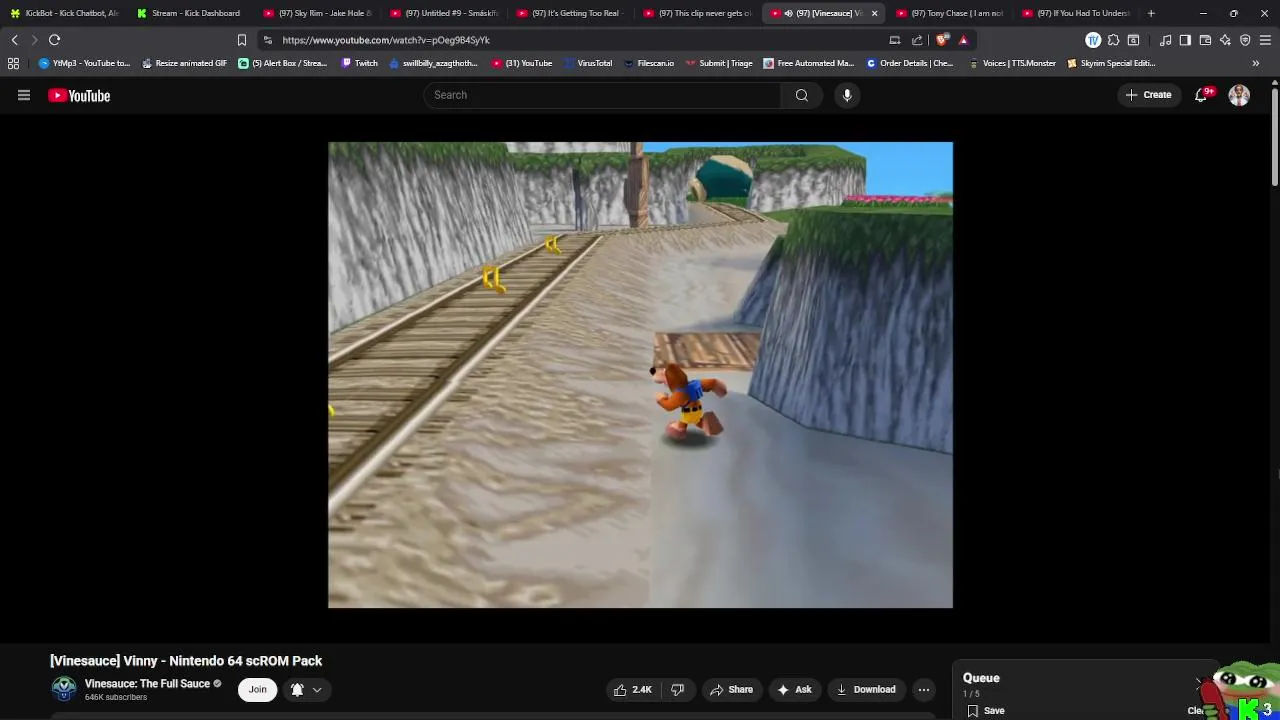Image resolution: width=1280 pixels, height=720 pixels.
Task: Open the Create menu
Action: click(1148, 95)
